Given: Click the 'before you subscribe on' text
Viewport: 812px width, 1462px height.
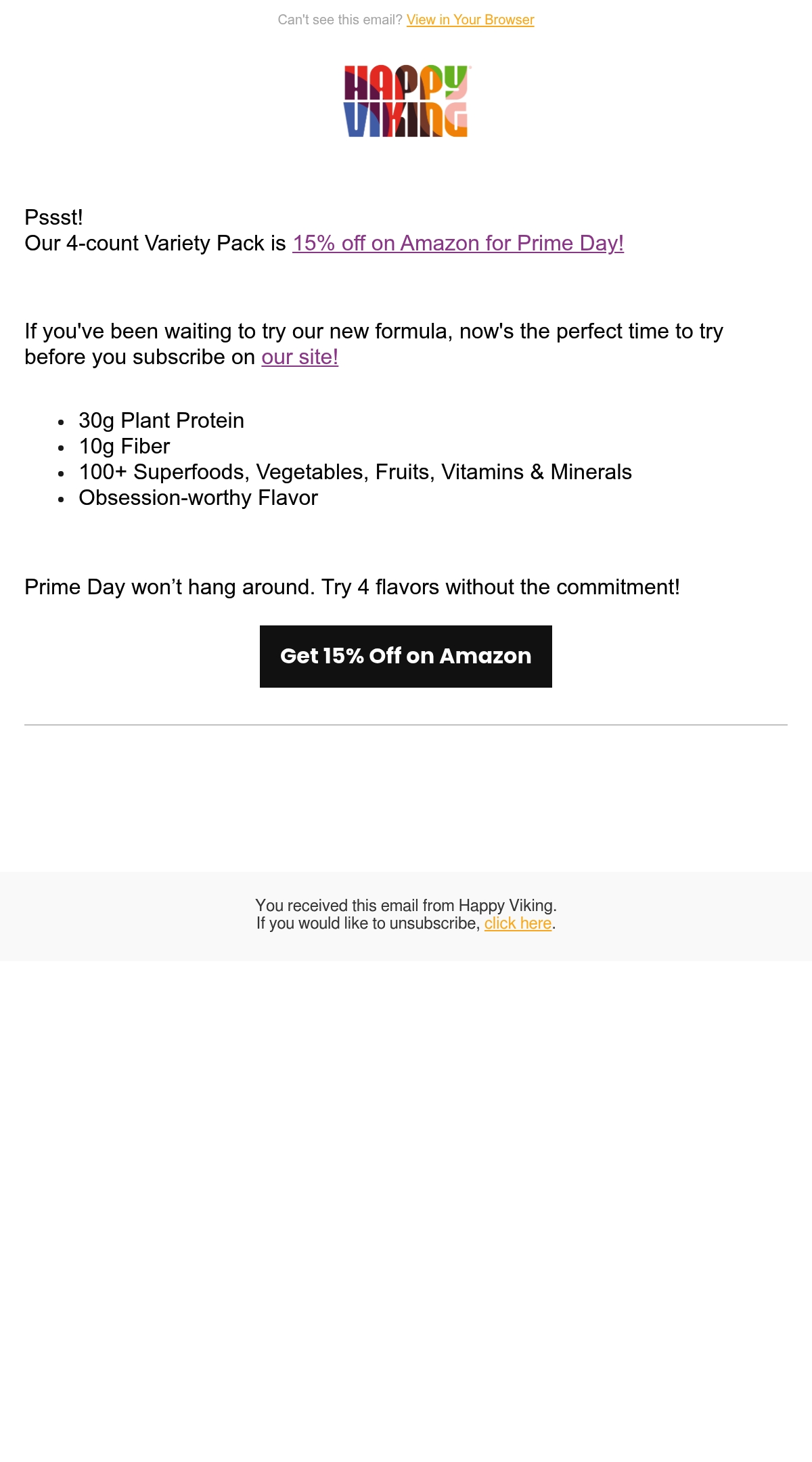Looking at the screenshot, I should click(140, 357).
